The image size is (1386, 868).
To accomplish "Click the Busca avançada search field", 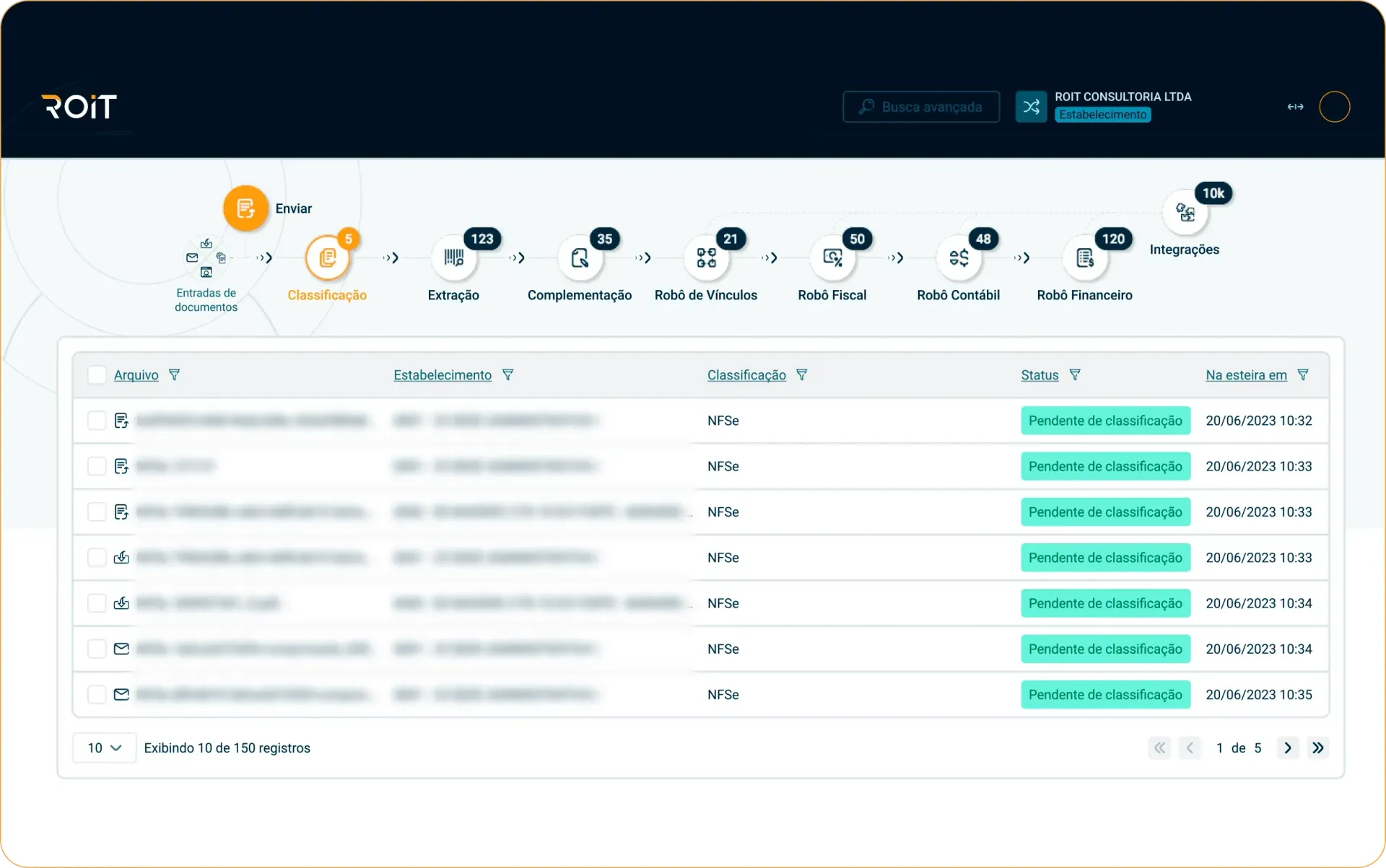I will (x=921, y=107).
